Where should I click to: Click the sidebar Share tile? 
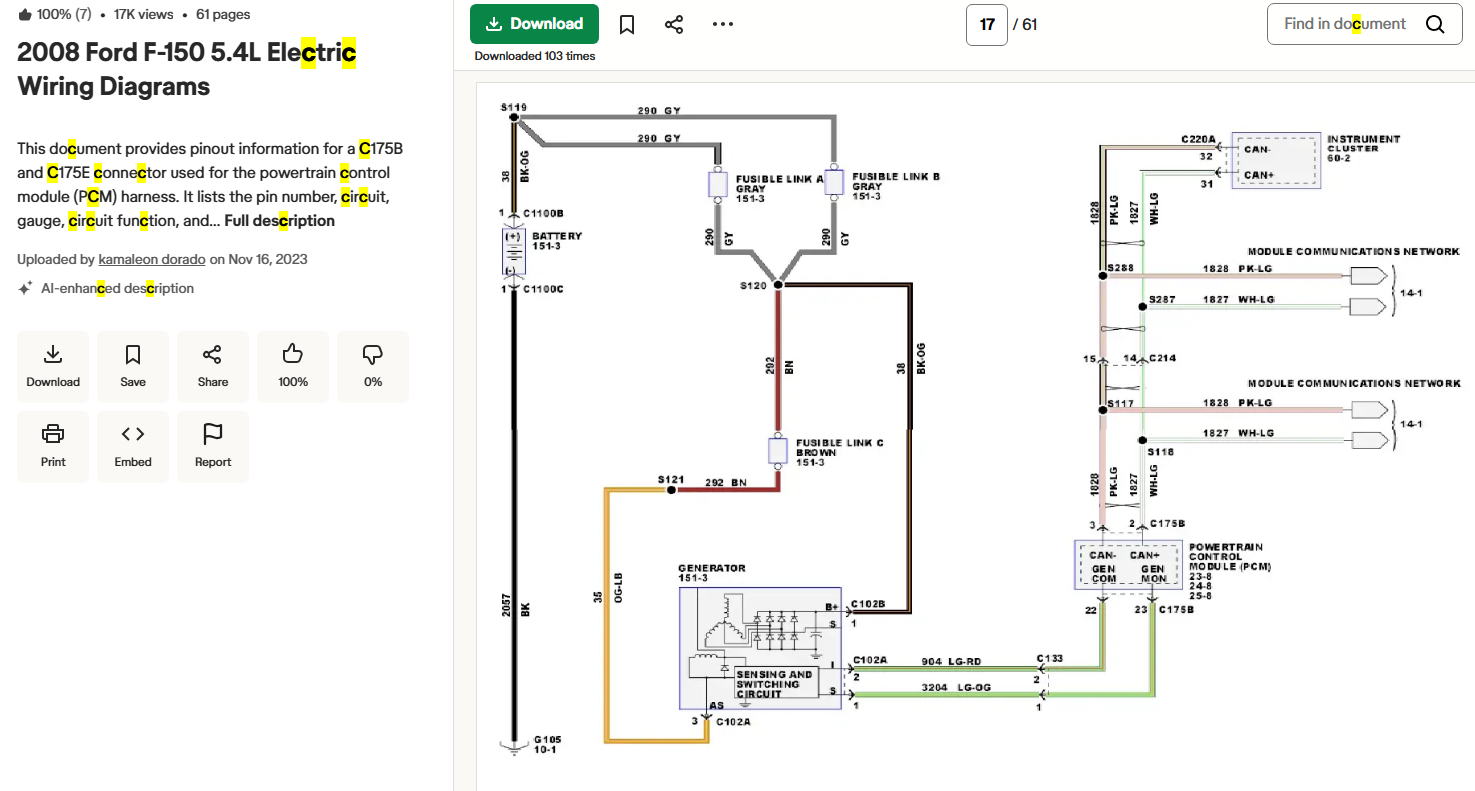(213, 367)
